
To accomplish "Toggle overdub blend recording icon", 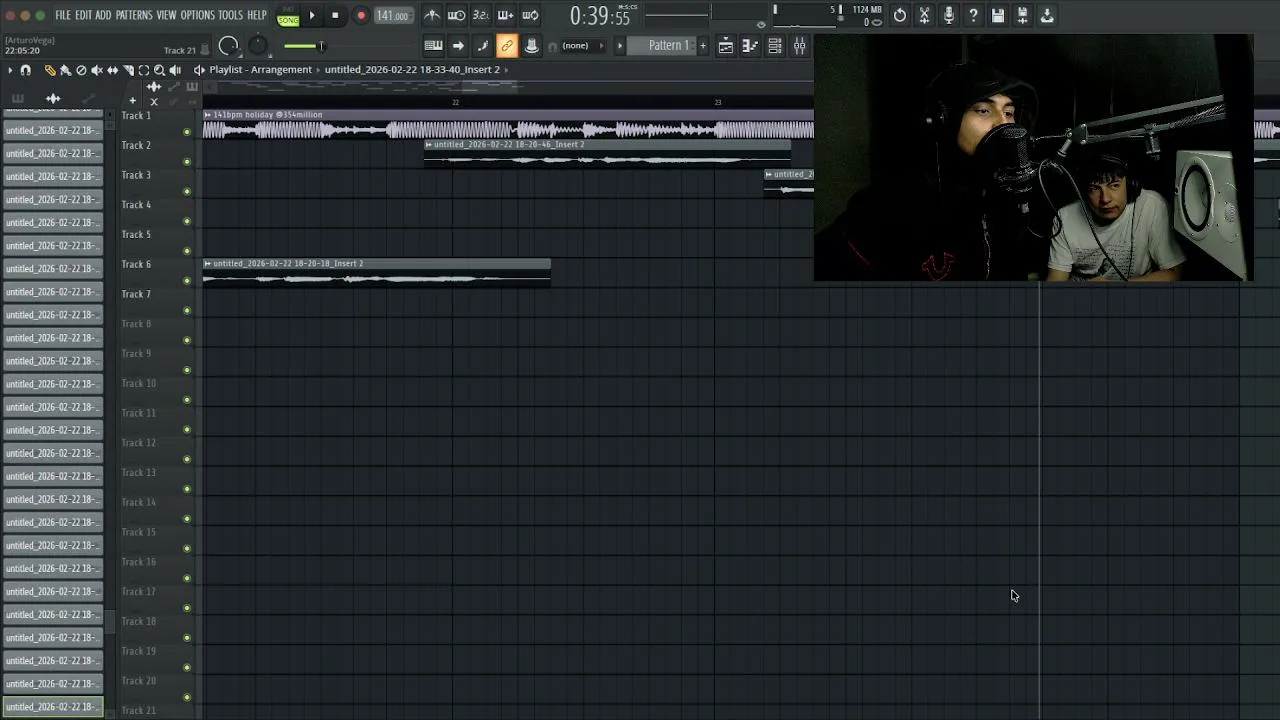I will tap(506, 15).
